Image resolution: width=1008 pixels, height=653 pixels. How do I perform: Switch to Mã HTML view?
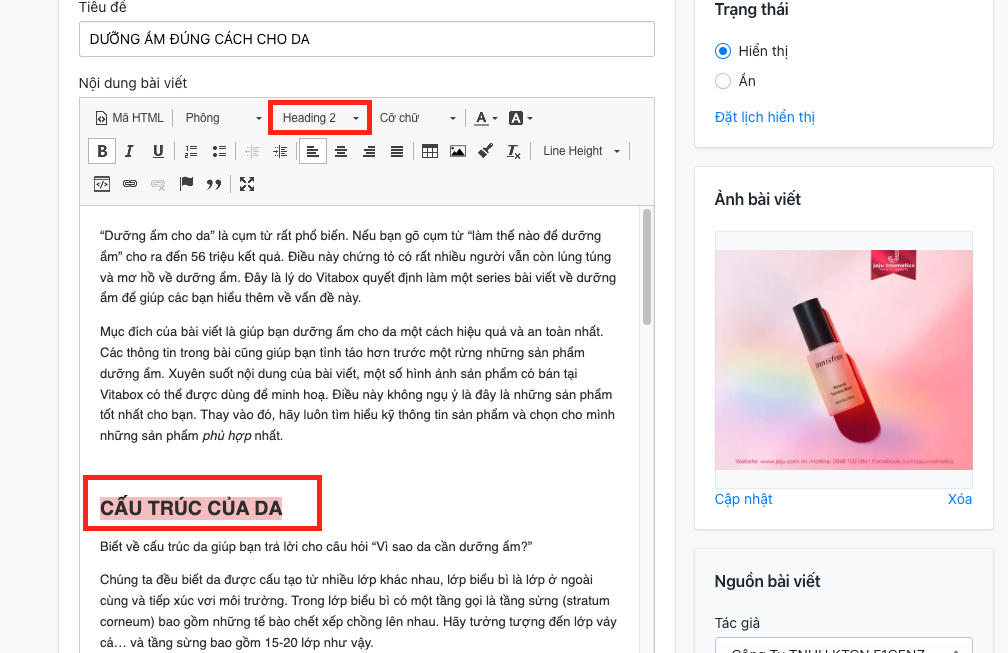[129, 118]
